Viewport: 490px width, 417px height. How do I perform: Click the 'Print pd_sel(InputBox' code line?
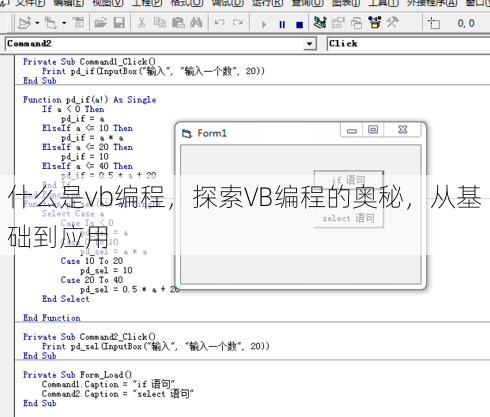155,346
